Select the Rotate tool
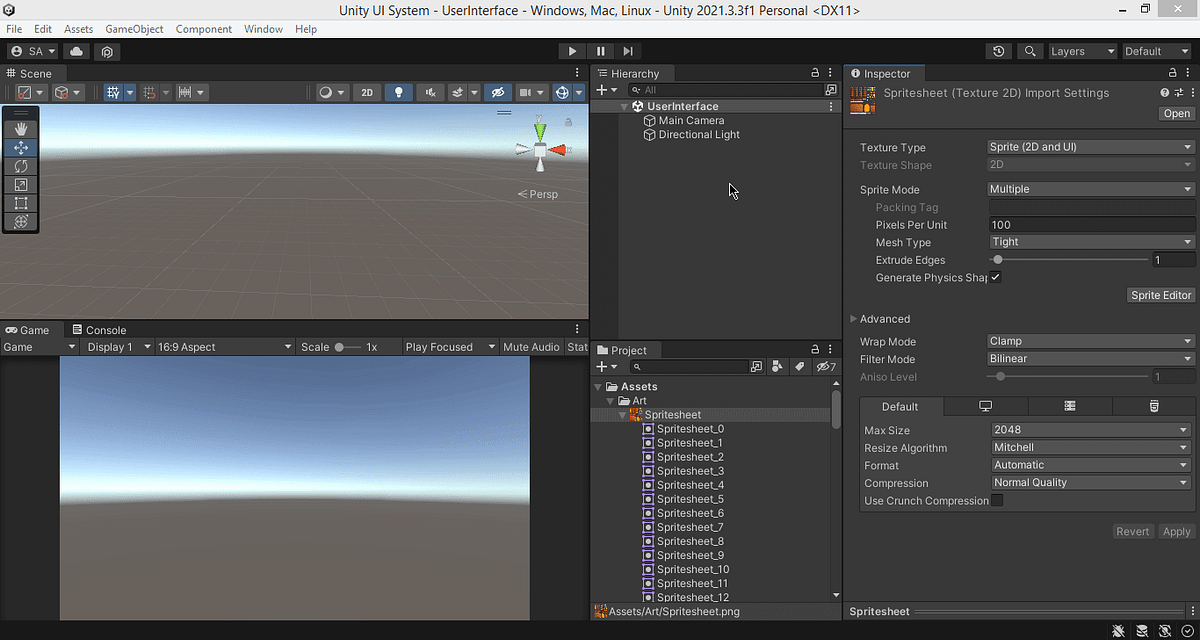This screenshot has width=1200, height=640. [20, 166]
